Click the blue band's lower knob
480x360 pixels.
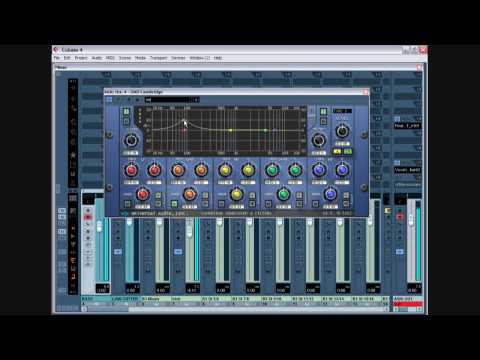coord(331,195)
